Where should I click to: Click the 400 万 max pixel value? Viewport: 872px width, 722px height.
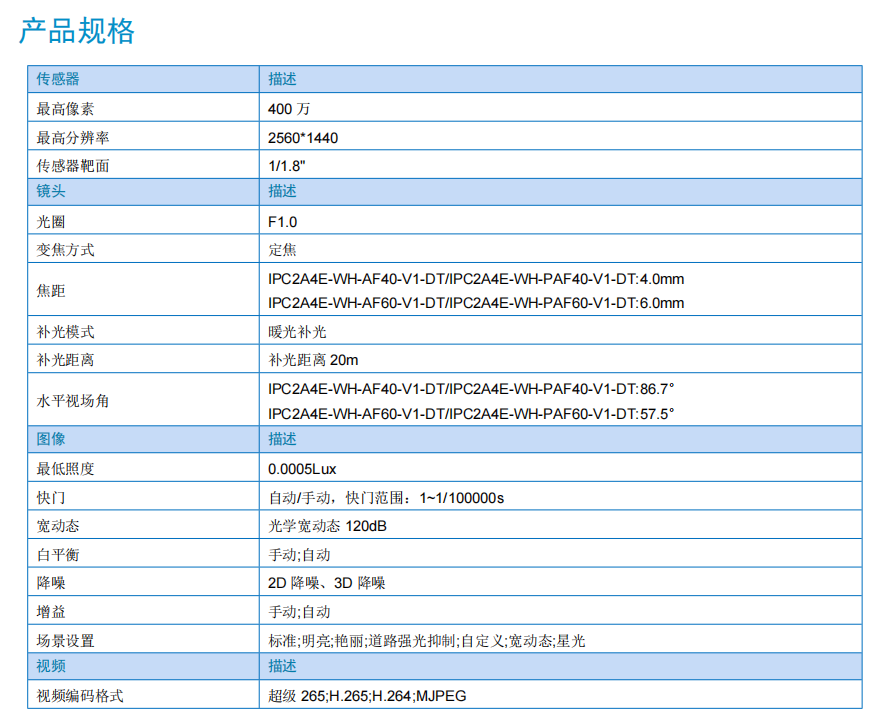pyautogui.click(x=296, y=109)
